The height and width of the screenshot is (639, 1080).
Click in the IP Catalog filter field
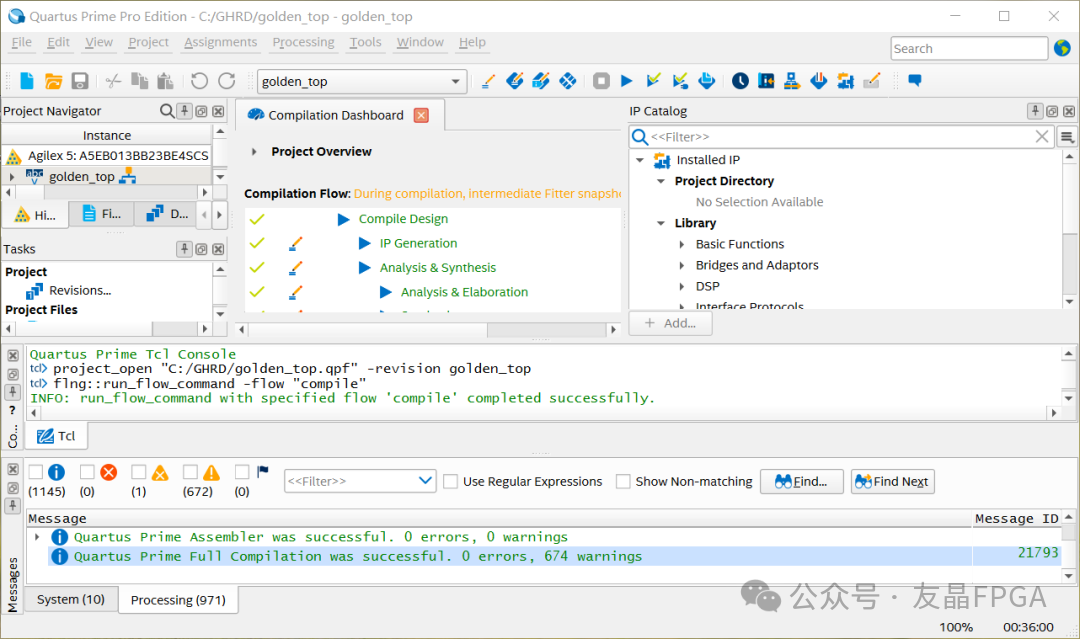click(x=840, y=137)
